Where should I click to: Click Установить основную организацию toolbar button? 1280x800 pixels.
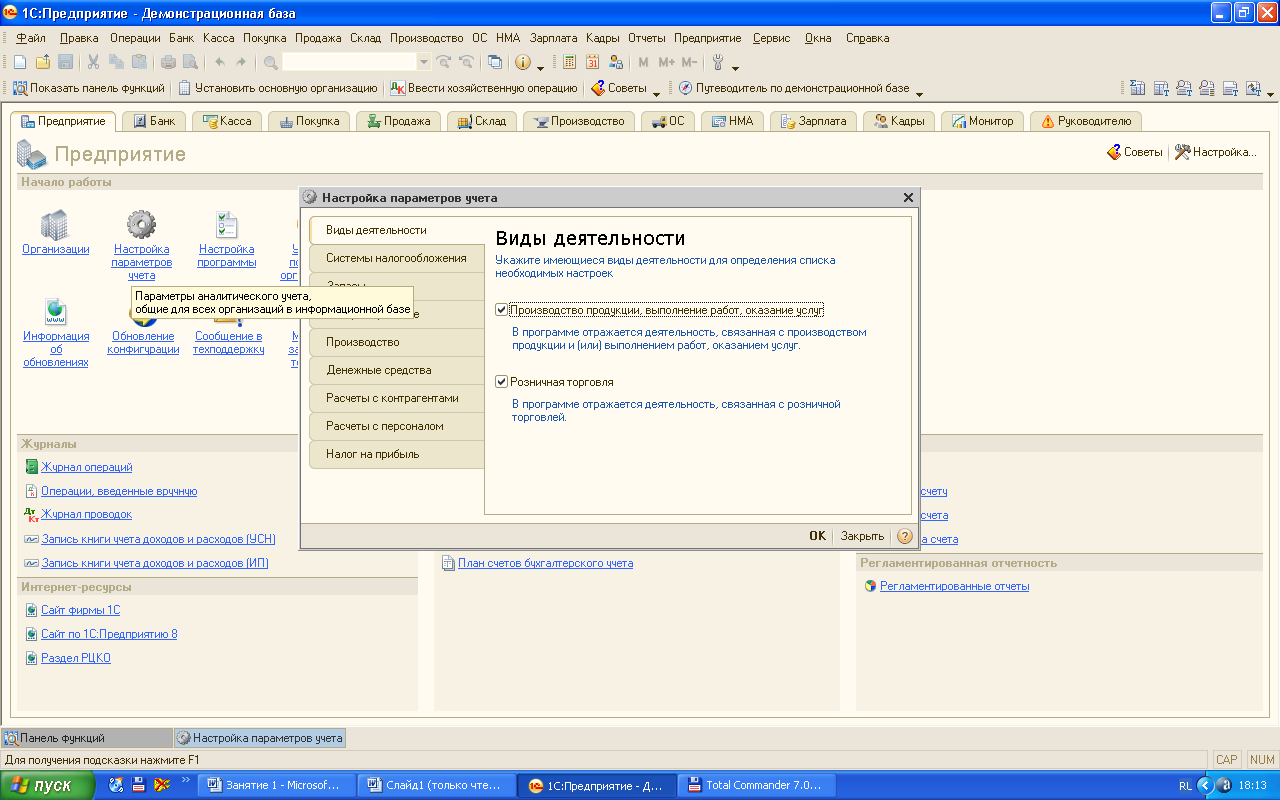[278, 88]
